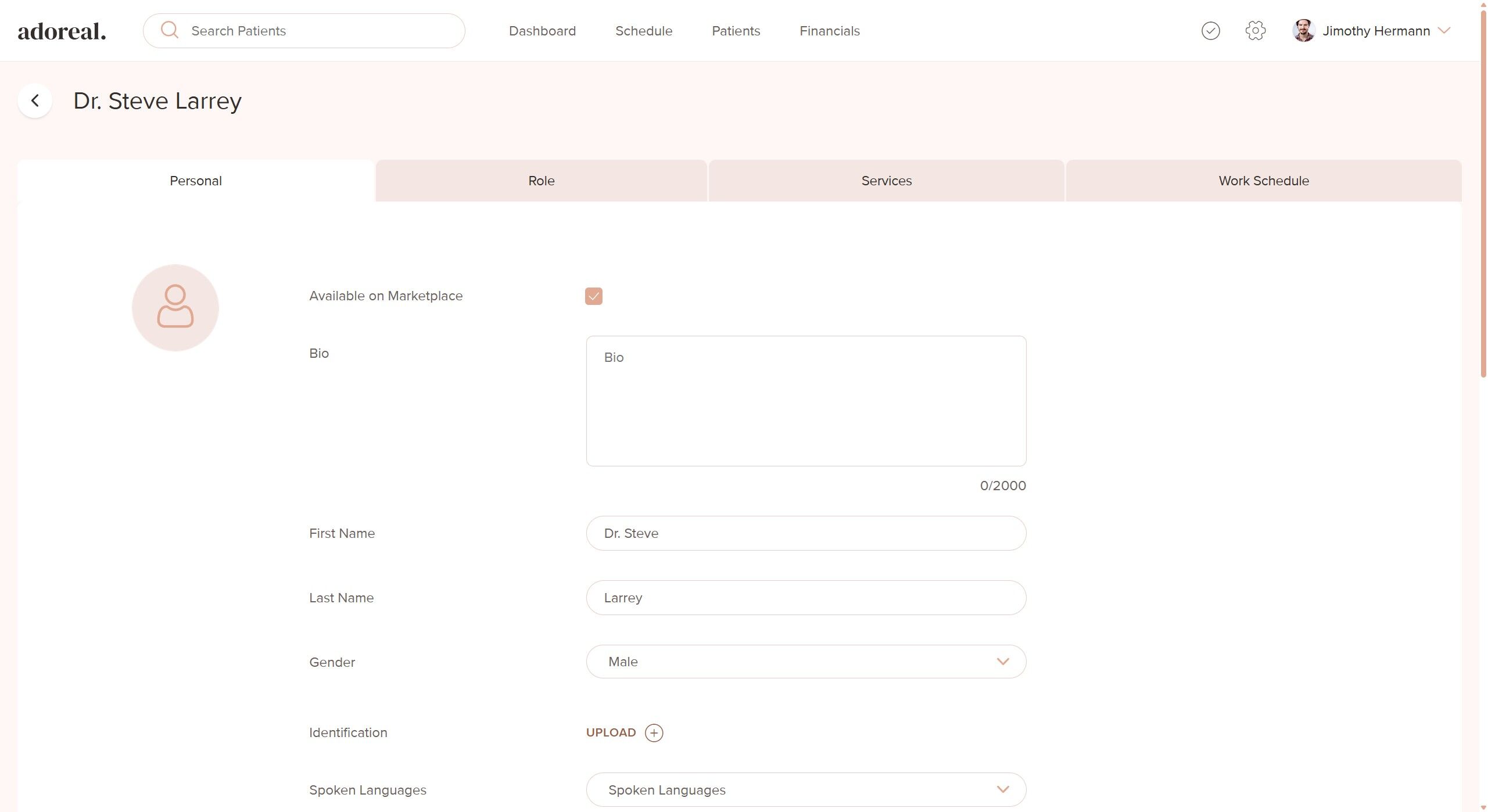Expand the Gender dropdown

point(805,662)
